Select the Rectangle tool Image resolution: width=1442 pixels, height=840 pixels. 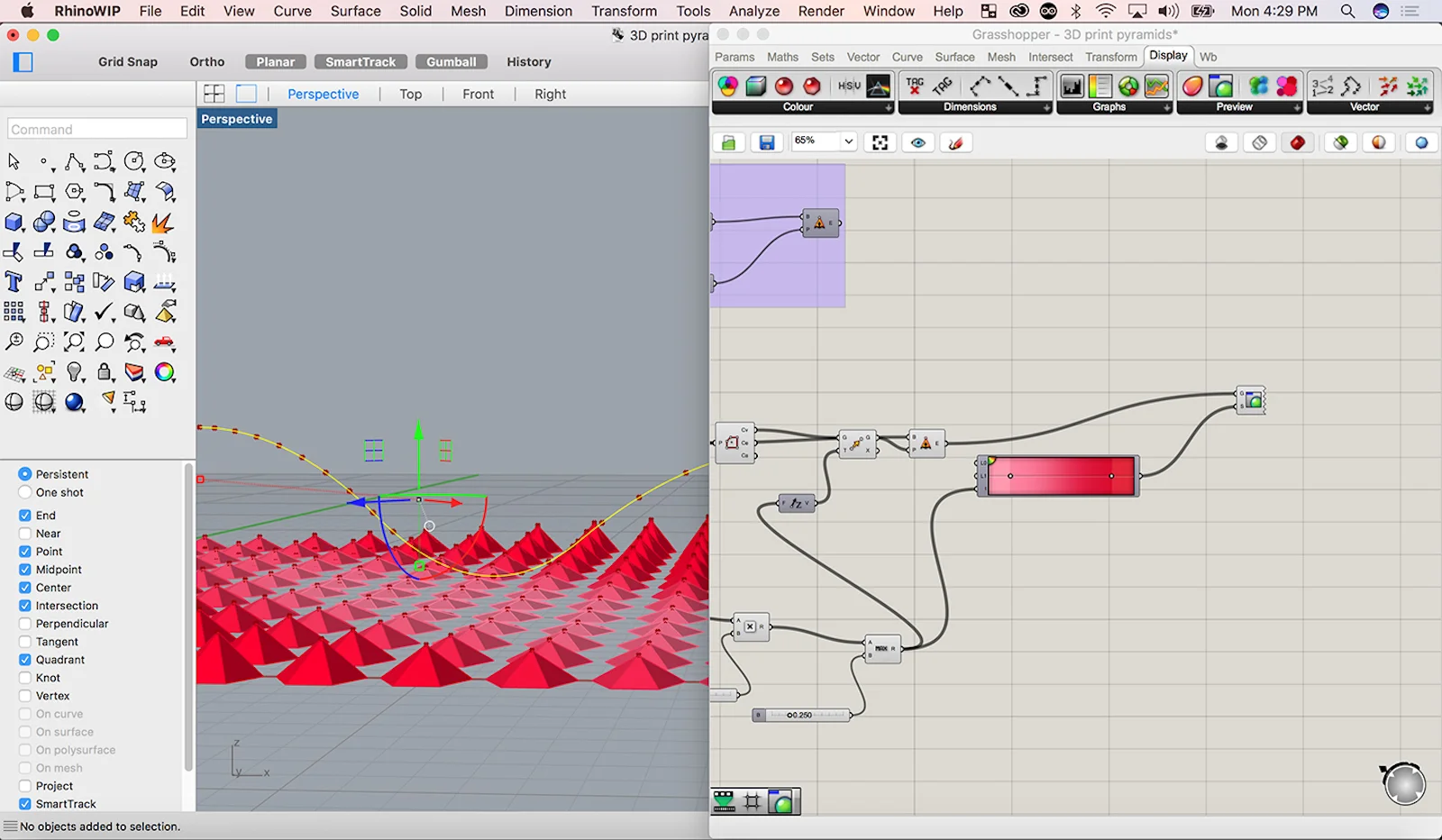coord(44,192)
